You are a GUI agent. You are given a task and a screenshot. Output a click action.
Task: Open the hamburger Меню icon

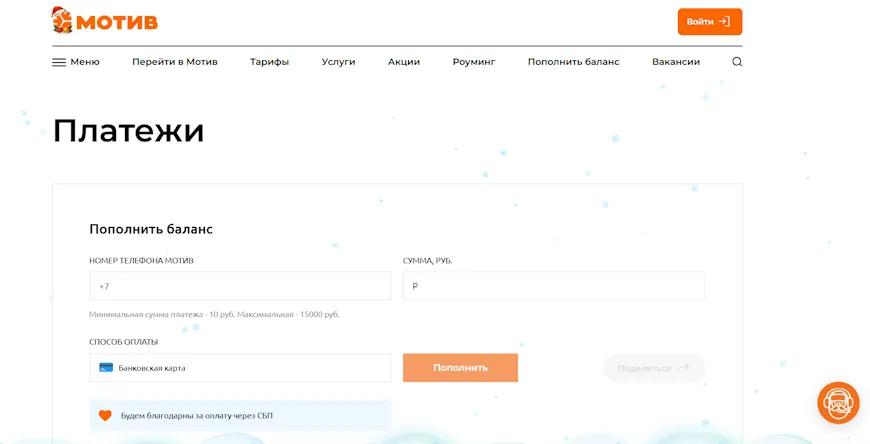(59, 62)
